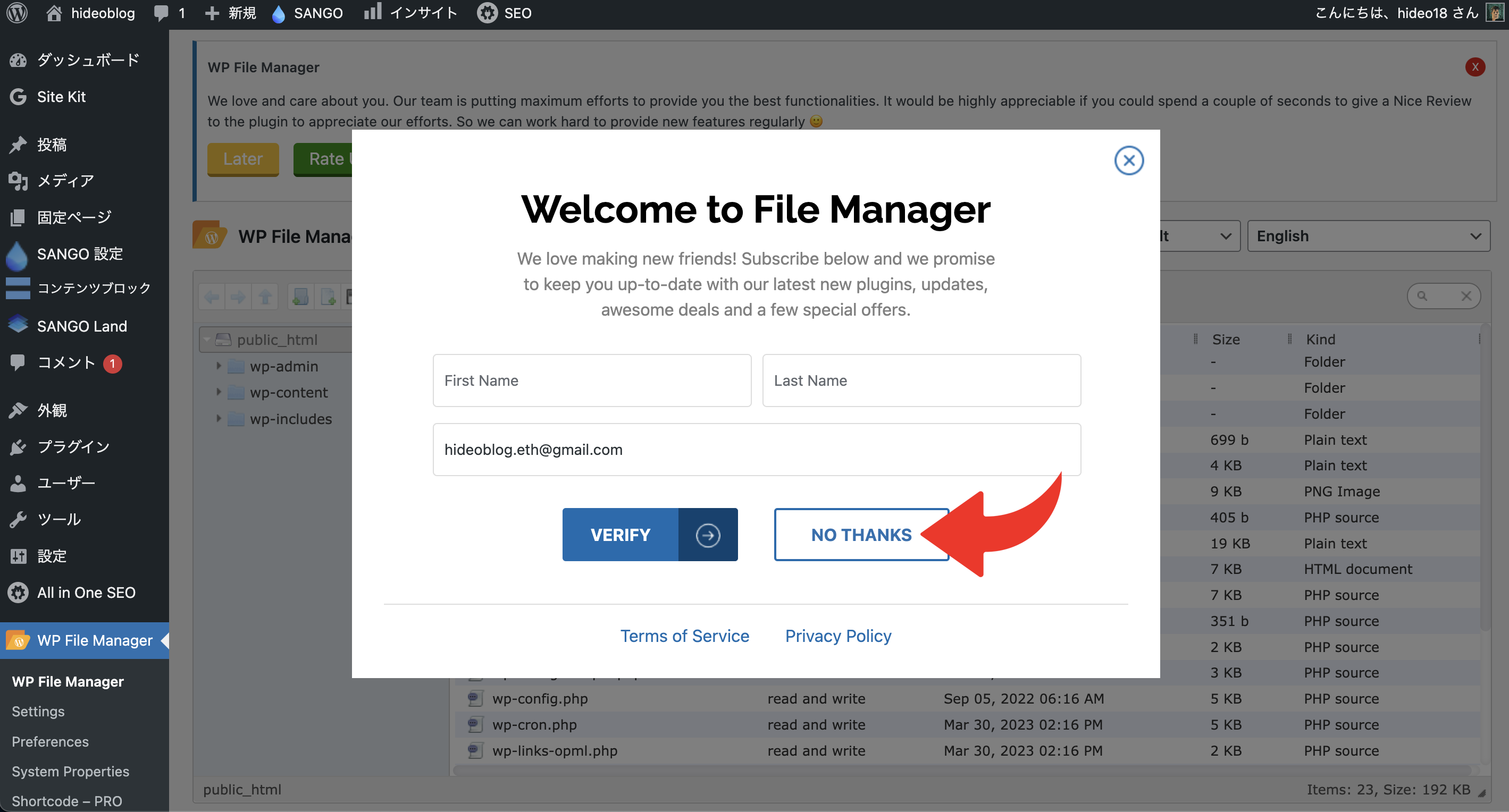The height and width of the screenshot is (812, 1509).
Task: Focus the Last Name field
Action: pyautogui.click(x=921, y=380)
